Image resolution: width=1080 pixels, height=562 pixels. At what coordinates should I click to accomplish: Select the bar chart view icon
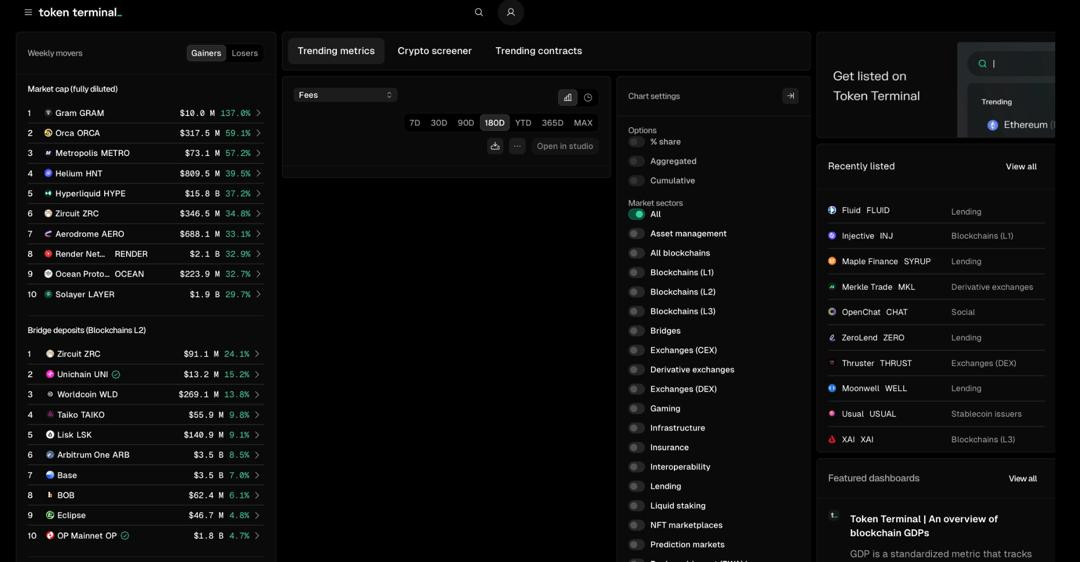click(x=568, y=97)
